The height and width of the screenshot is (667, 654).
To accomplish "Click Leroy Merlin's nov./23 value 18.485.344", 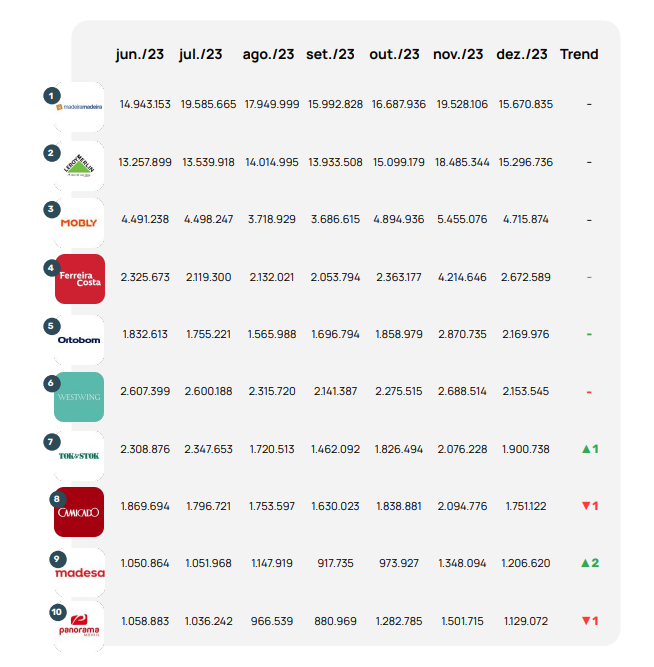I will coord(462,162).
